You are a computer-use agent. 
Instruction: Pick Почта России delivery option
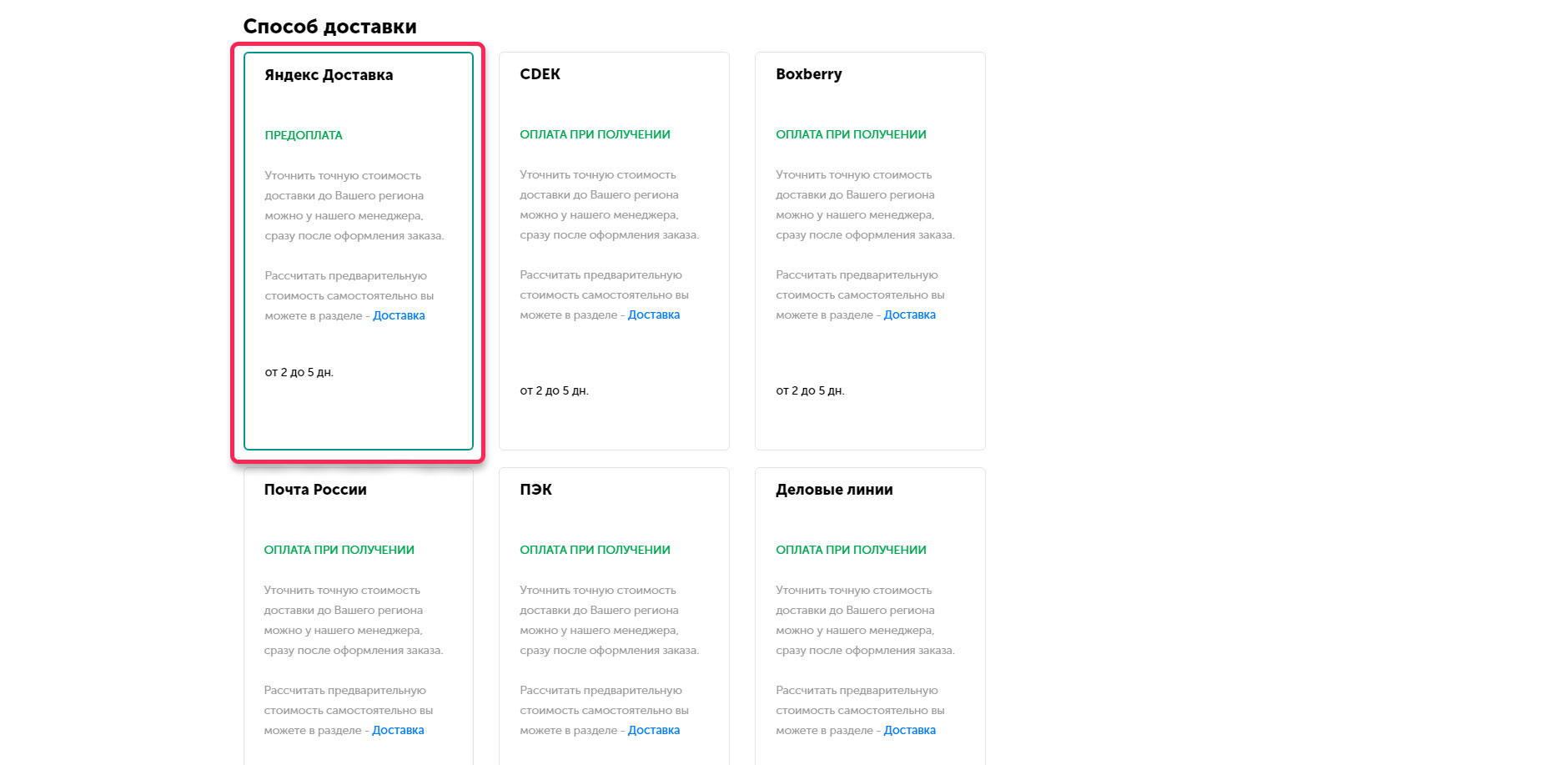[x=359, y=617]
